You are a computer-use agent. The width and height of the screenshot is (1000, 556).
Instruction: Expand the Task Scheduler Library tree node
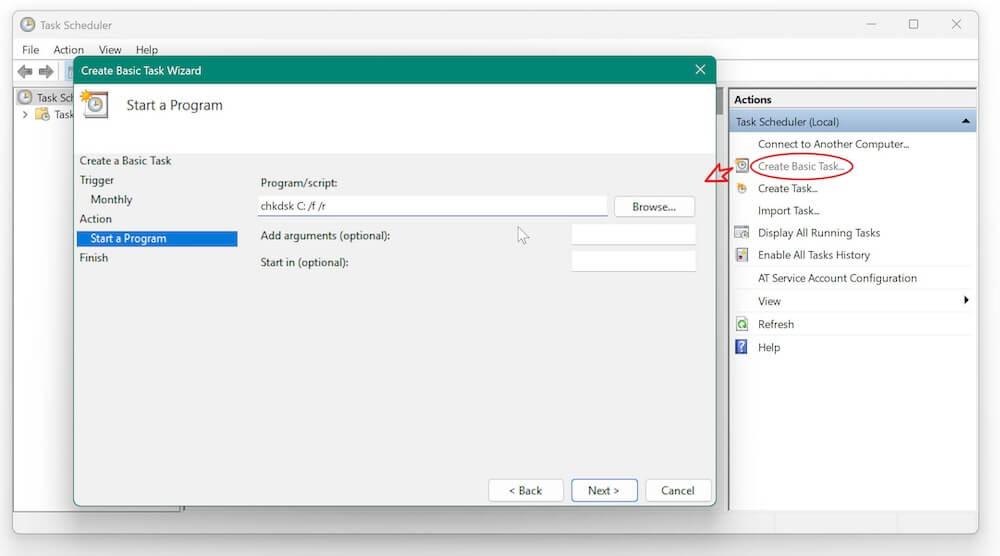pos(25,115)
